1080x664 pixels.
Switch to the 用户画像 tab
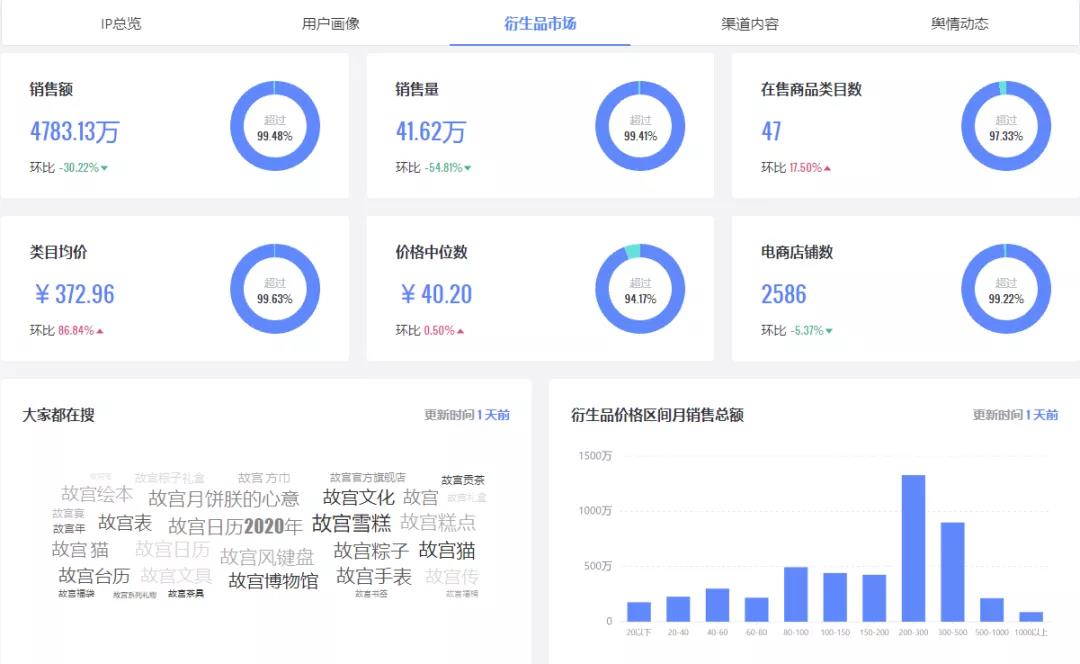(x=331, y=23)
